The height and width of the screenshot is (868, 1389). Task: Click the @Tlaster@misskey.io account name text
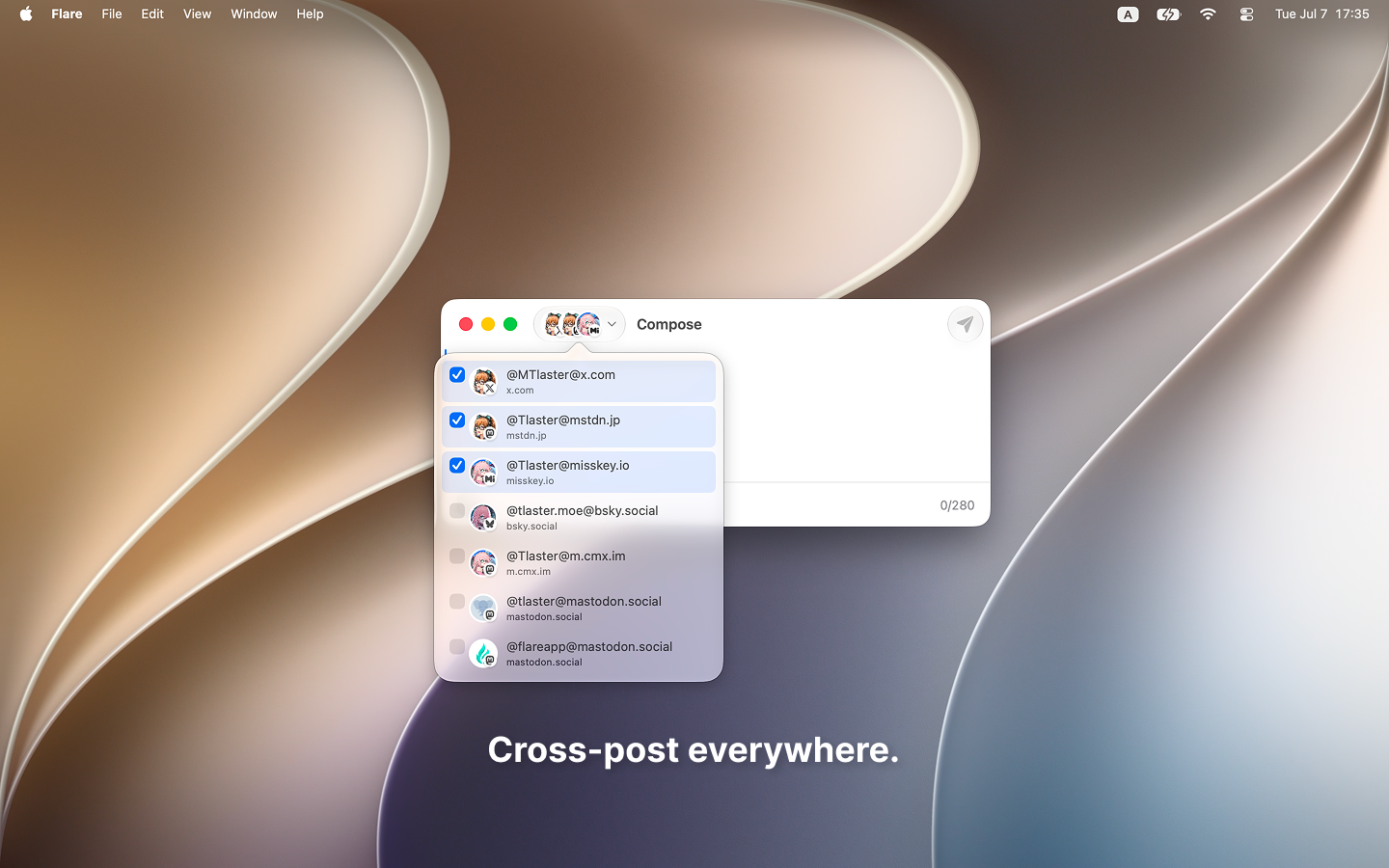pyautogui.click(x=567, y=465)
